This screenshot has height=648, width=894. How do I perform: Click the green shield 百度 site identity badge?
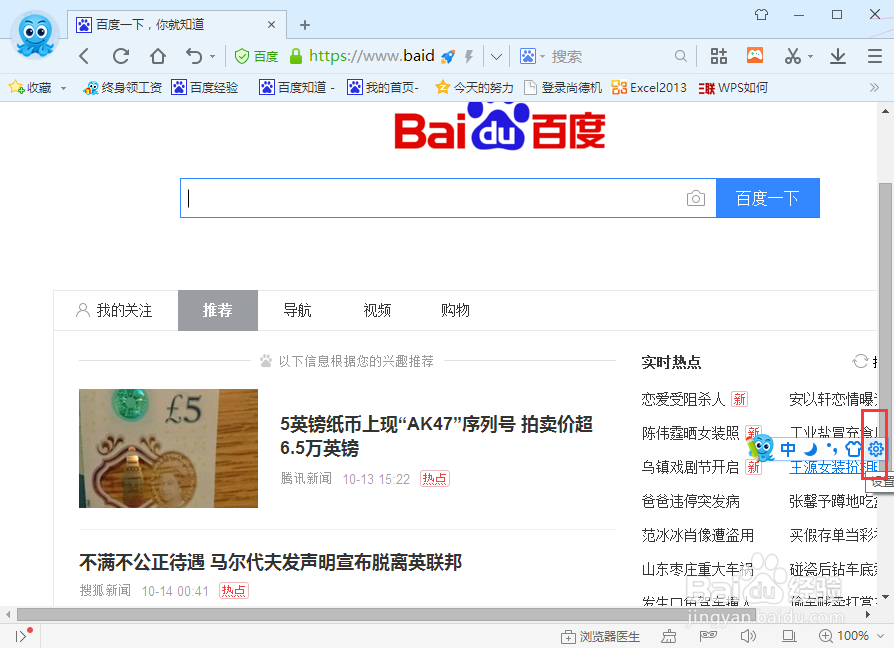256,56
